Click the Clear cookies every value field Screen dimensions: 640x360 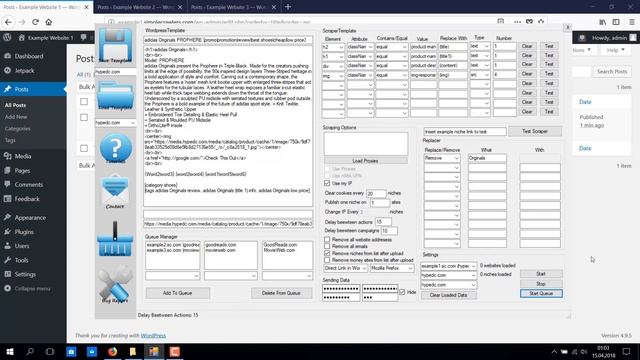tap(376, 193)
